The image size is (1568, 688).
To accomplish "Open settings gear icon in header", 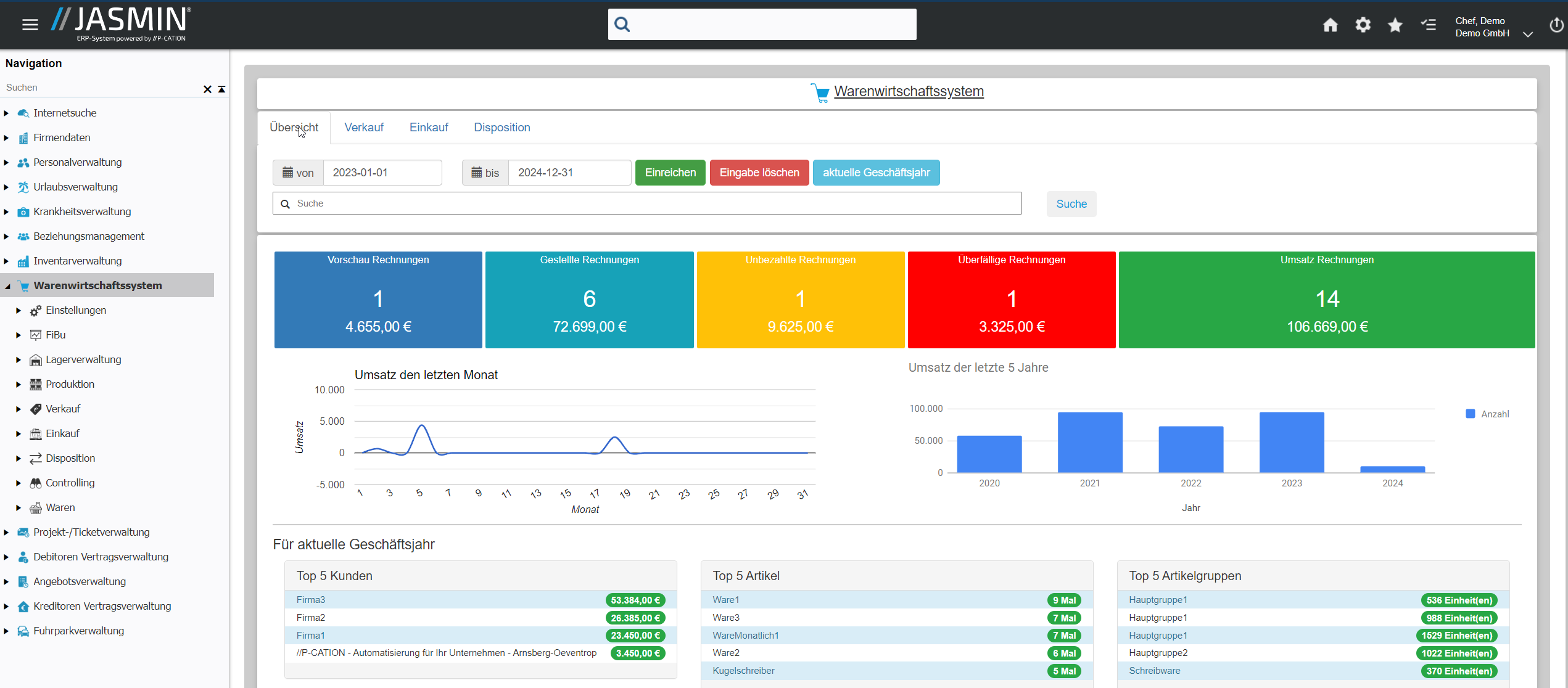I will click(1363, 25).
